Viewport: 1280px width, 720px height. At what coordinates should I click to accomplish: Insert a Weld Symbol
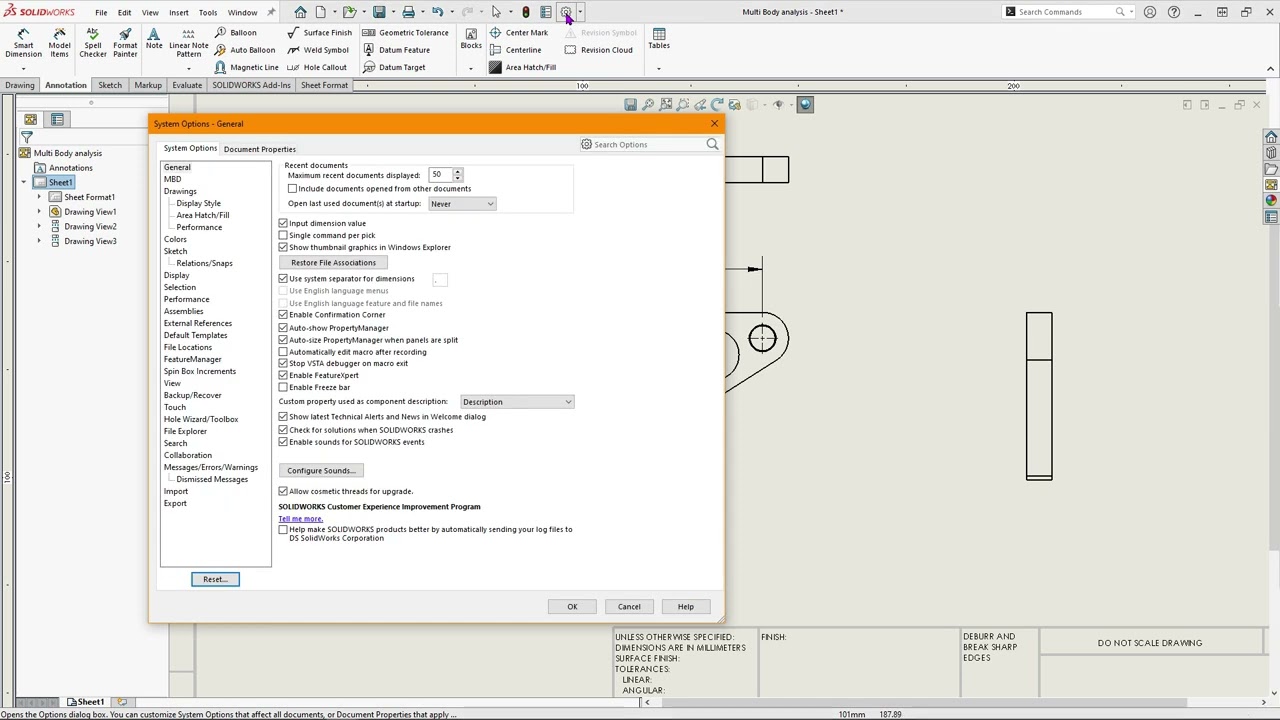pyautogui.click(x=318, y=50)
